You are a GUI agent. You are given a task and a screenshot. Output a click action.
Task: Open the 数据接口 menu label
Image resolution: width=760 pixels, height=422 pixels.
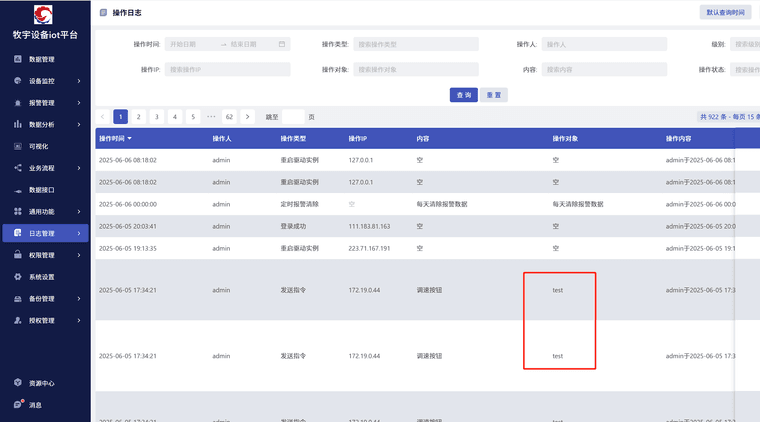[42, 190]
